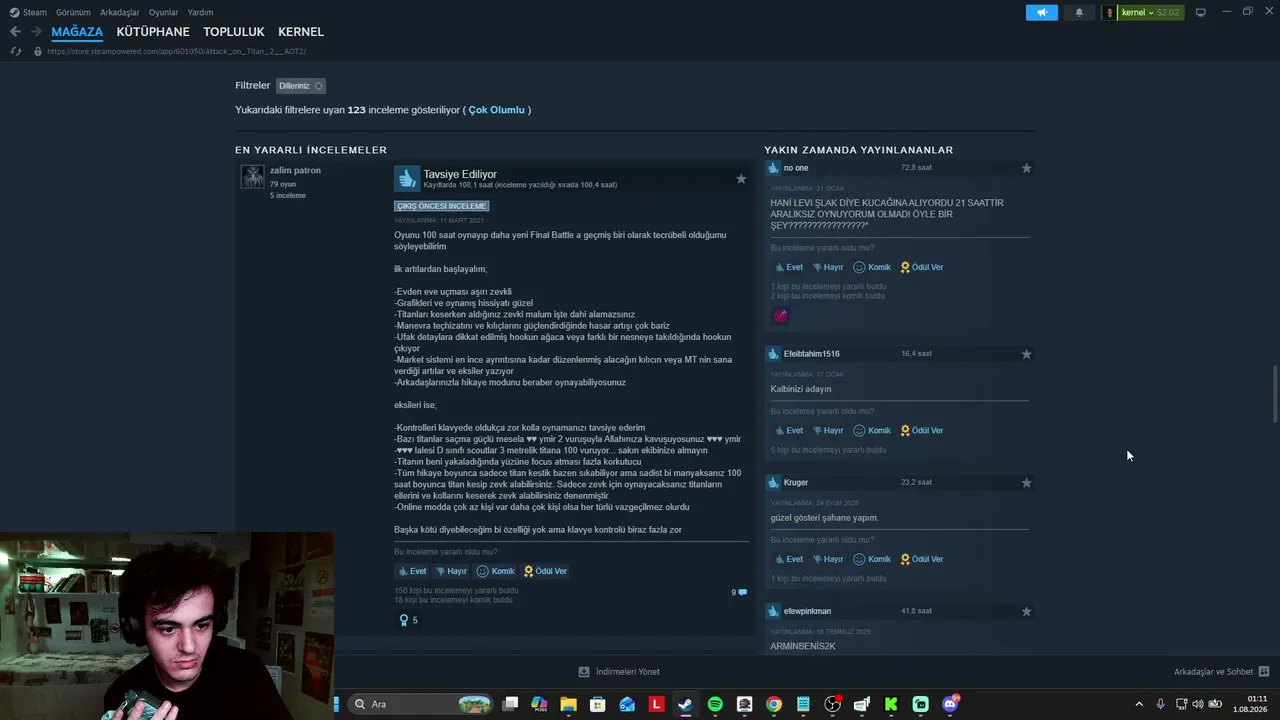
Task: Open comments bubble on zalim patron's review
Action: 739,593
